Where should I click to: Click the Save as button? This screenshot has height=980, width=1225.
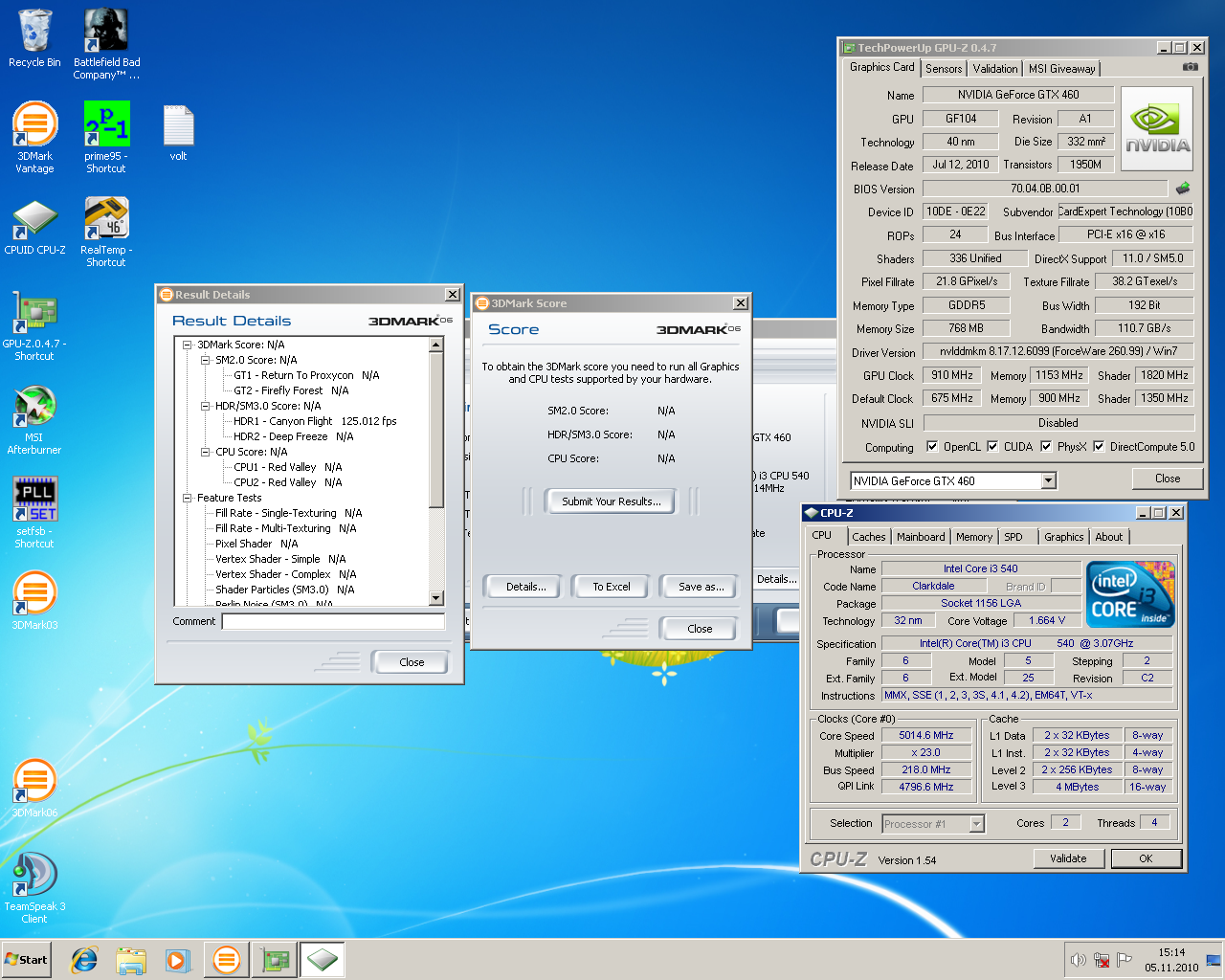pyautogui.click(x=702, y=587)
